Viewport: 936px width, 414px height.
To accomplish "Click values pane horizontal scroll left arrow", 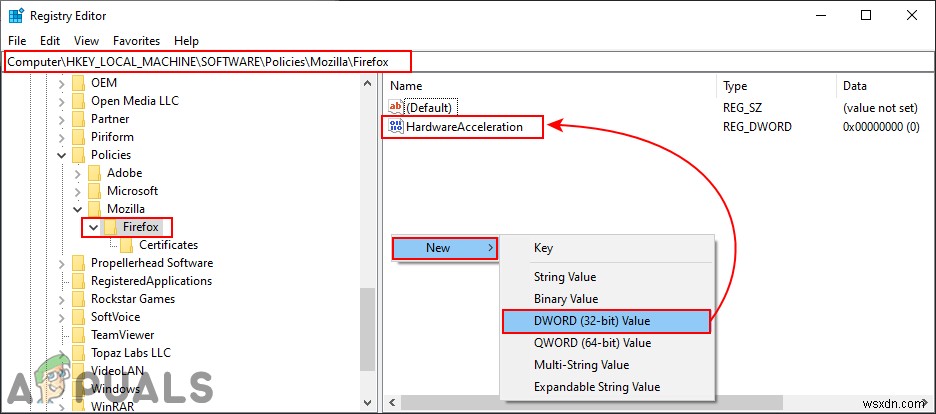I will click(x=390, y=401).
